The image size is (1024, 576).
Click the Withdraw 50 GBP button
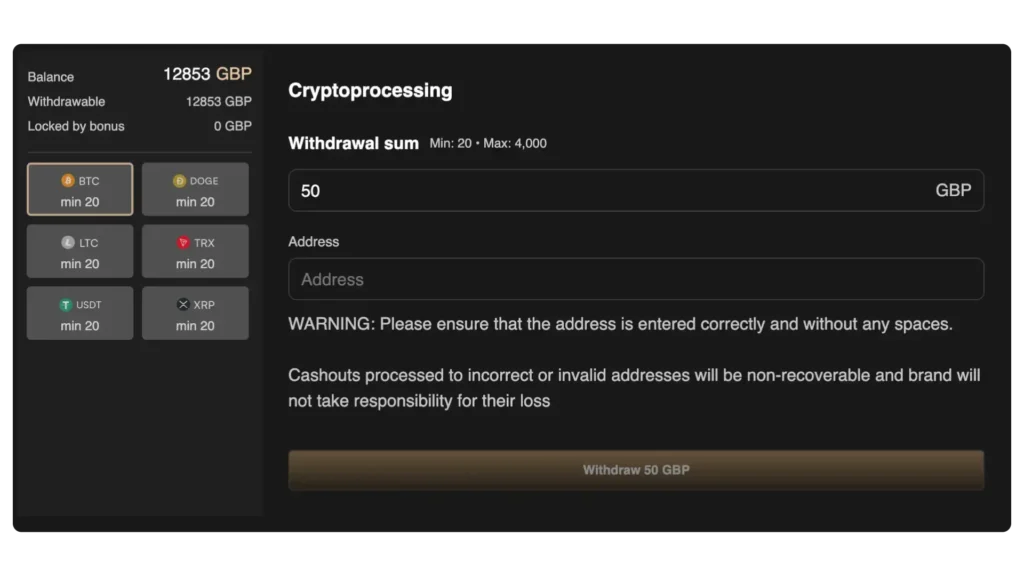(636, 469)
